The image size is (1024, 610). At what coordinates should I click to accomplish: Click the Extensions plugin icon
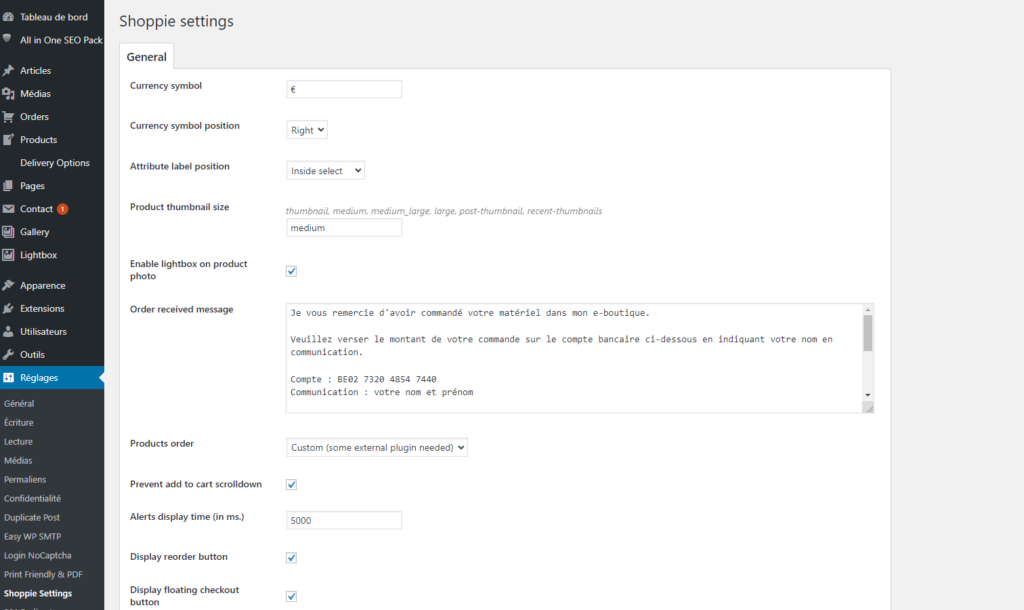click(8, 309)
